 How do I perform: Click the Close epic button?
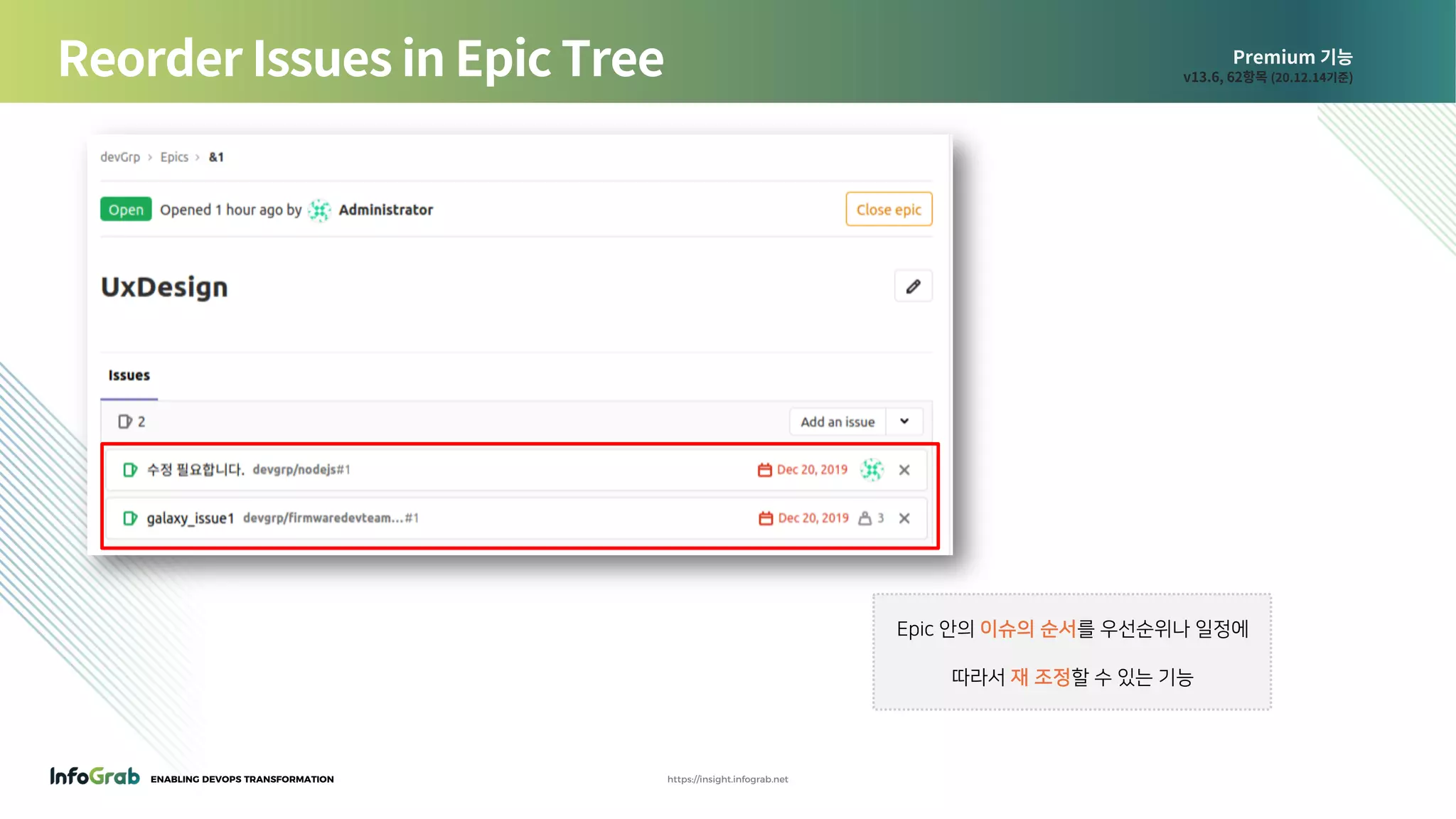pyautogui.click(x=889, y=209)
